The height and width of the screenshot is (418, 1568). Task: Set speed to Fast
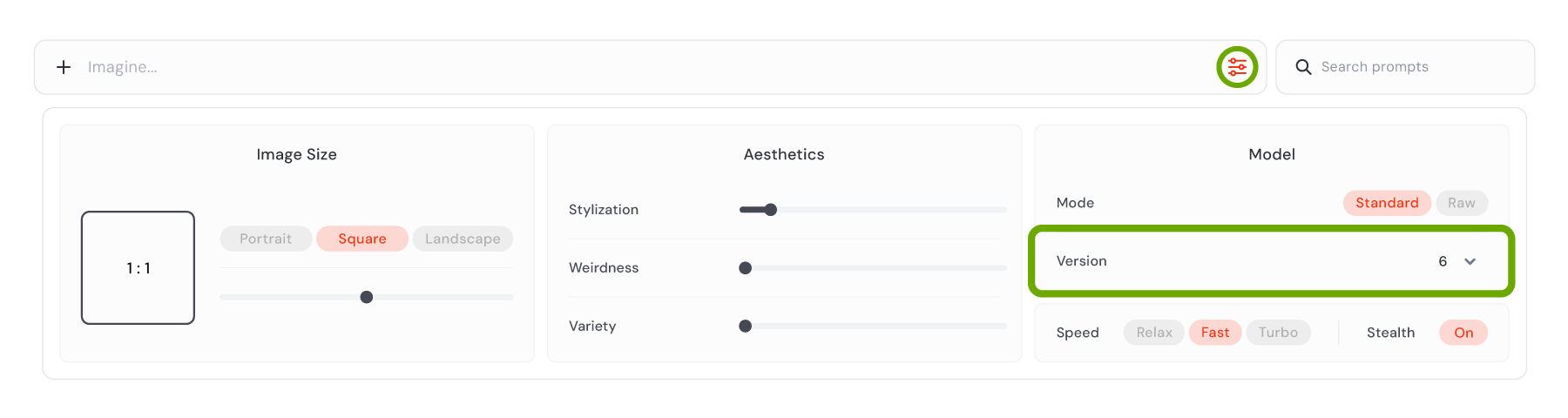[1215, 333]
